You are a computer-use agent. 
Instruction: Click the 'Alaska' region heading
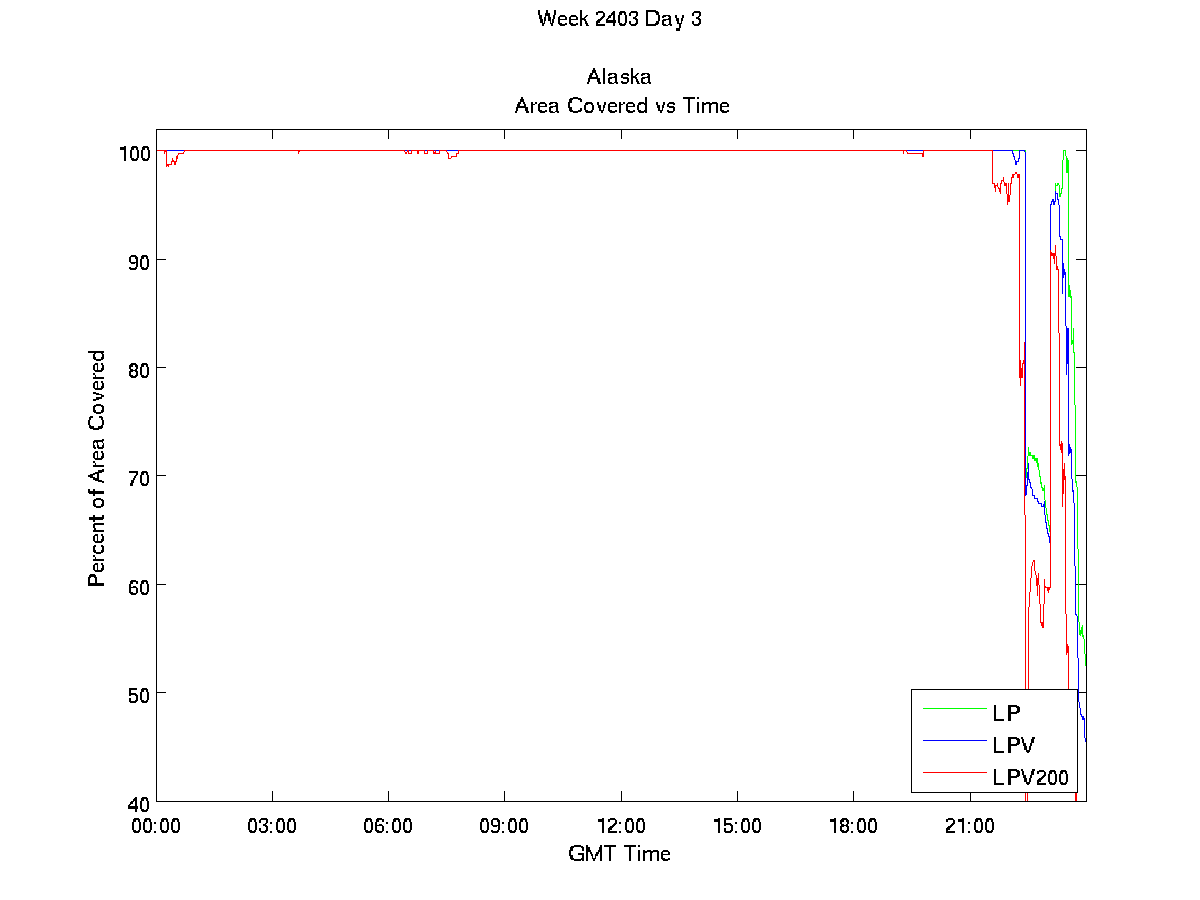[619, 77]
